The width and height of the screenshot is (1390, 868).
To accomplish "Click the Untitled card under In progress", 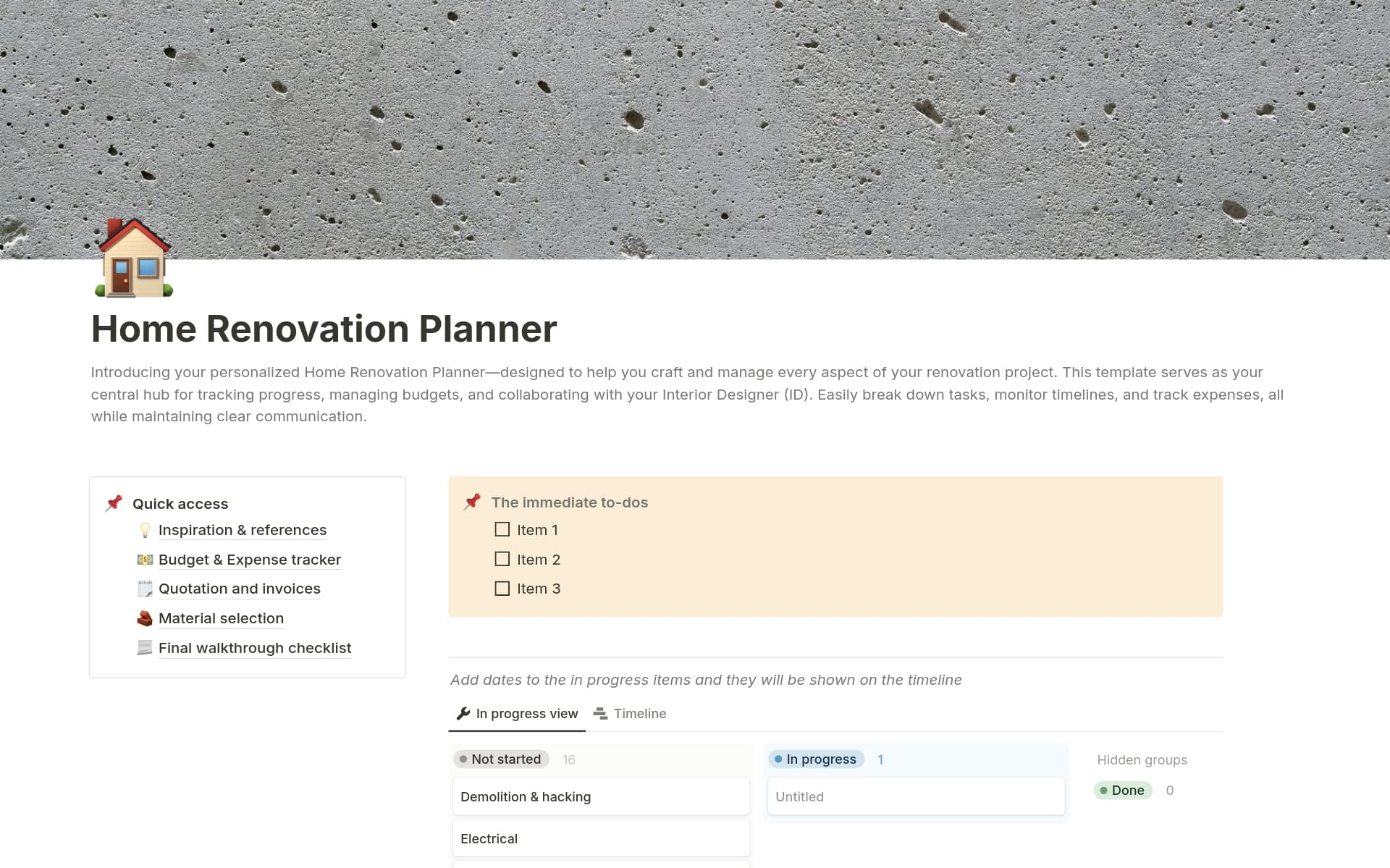I will click(x=915, y=796).
